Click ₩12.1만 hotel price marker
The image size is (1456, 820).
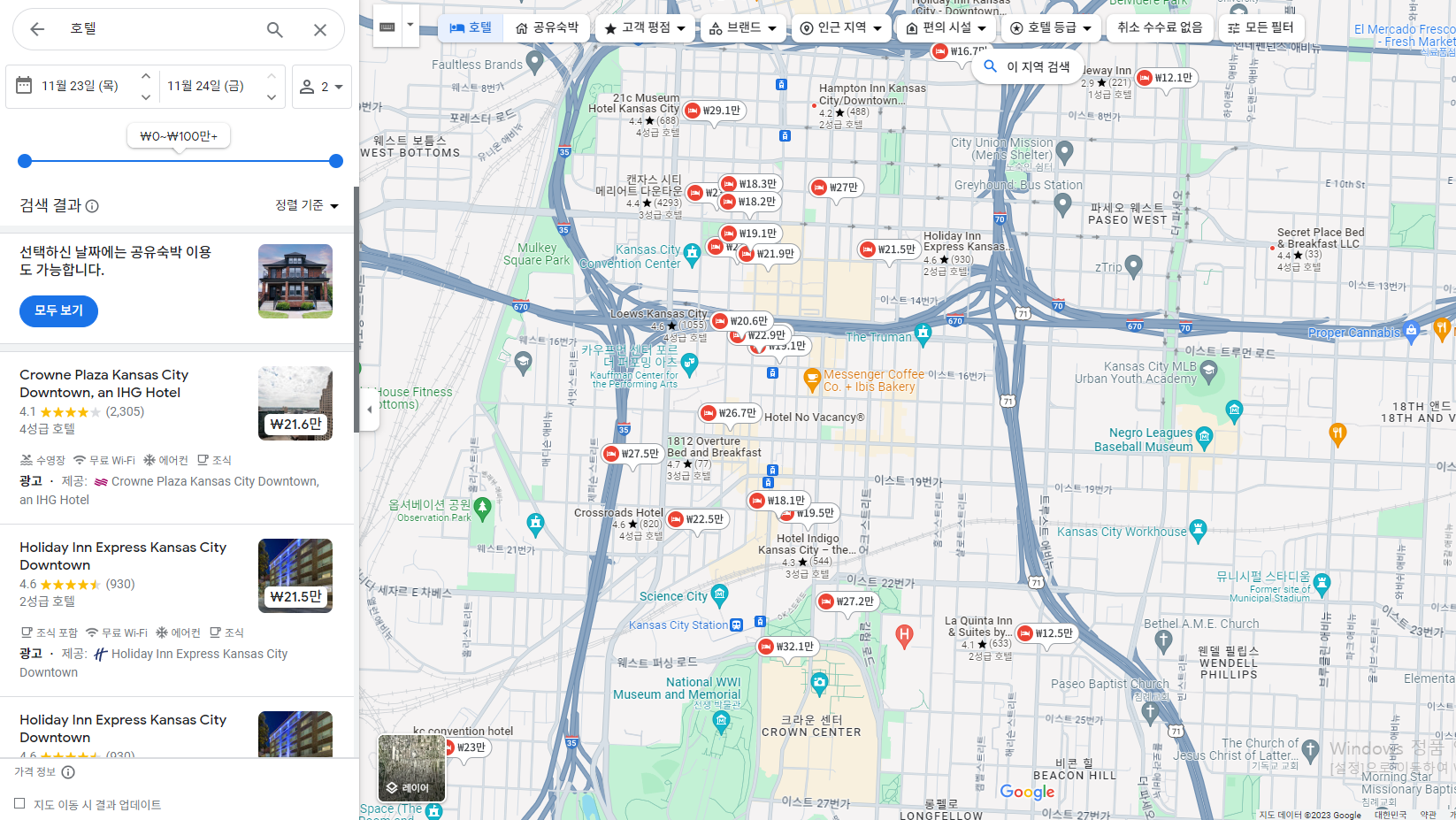pos(1166,78)
